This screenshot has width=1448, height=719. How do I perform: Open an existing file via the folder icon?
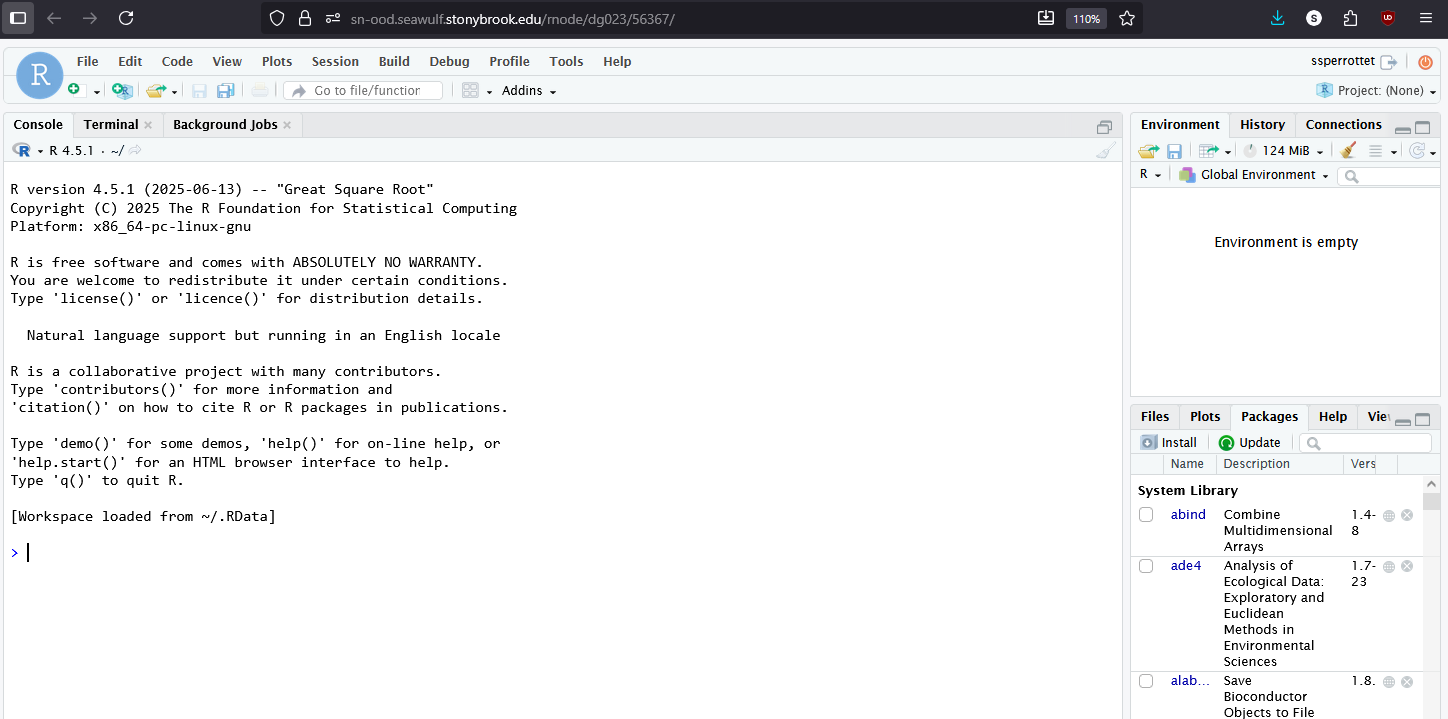pyautogui.click(x=155, y=90)
